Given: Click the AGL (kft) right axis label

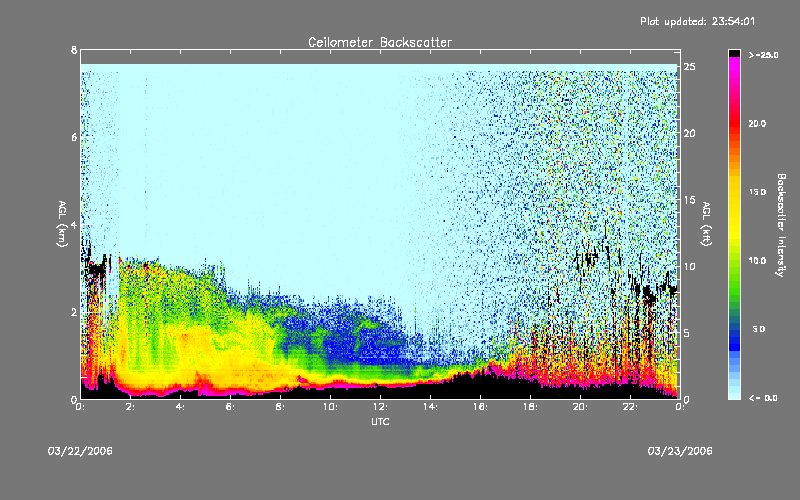Looking at the screenshot, I should (x=705, y=224).
